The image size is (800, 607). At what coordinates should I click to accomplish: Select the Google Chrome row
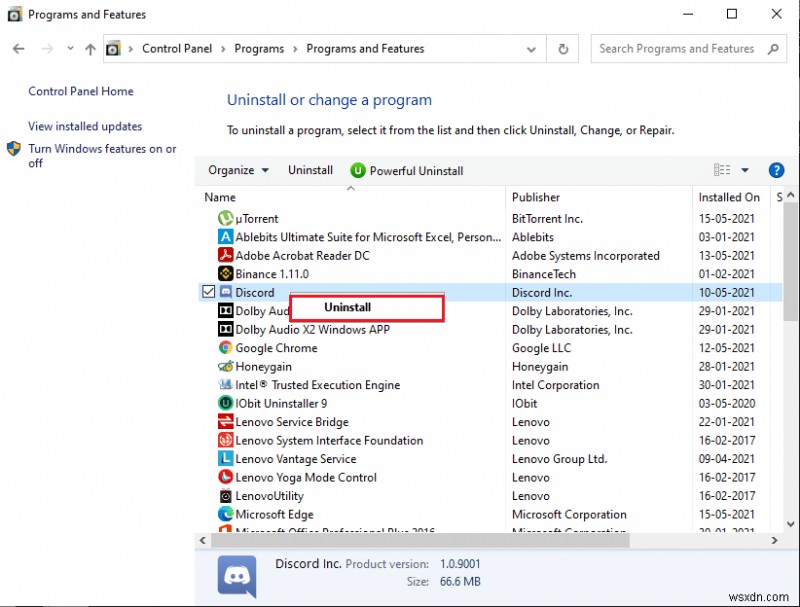pos(490,348)
